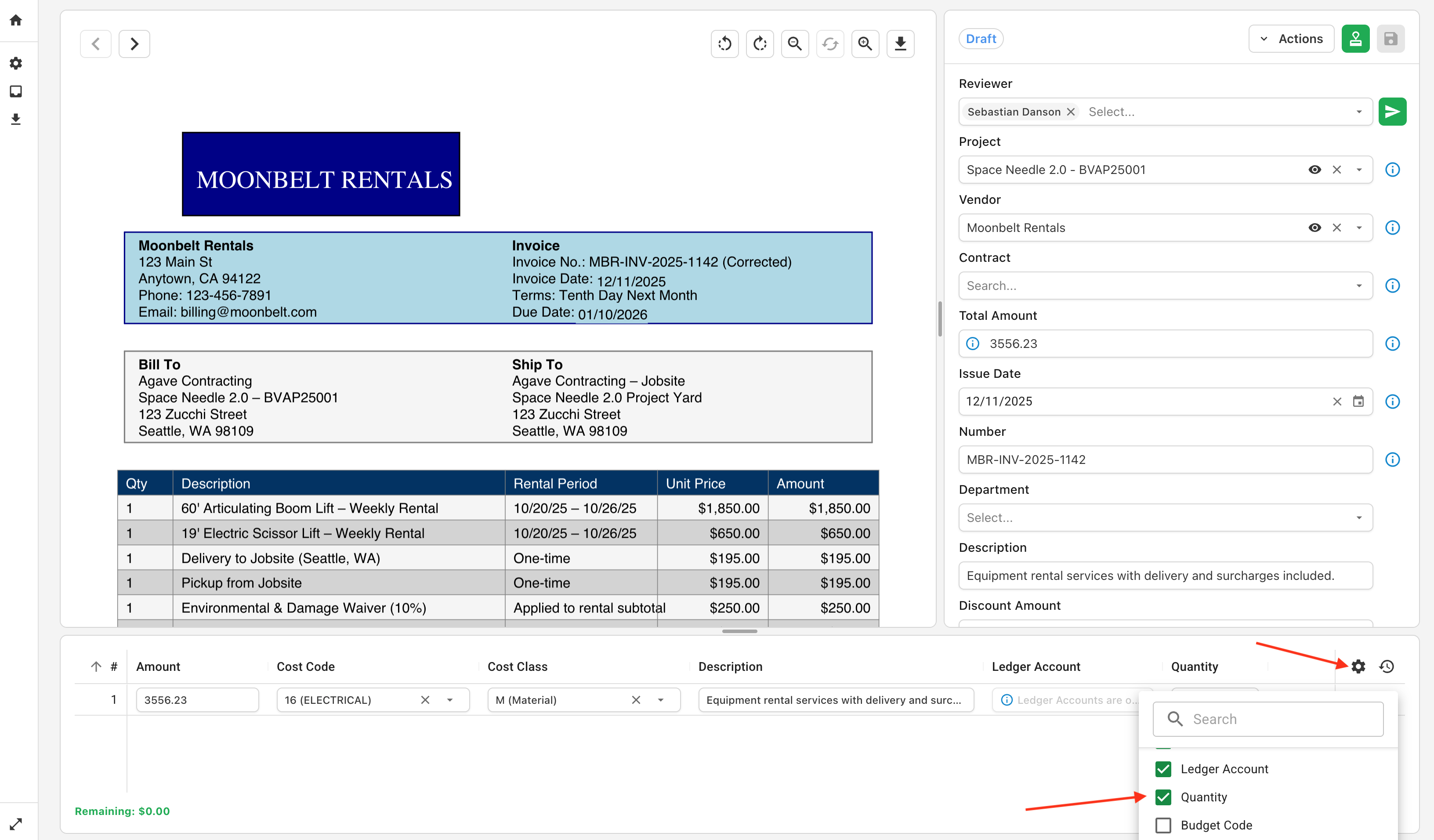
Task: Expand the Reviewer select dropdown
Action: pos(1359,112)
